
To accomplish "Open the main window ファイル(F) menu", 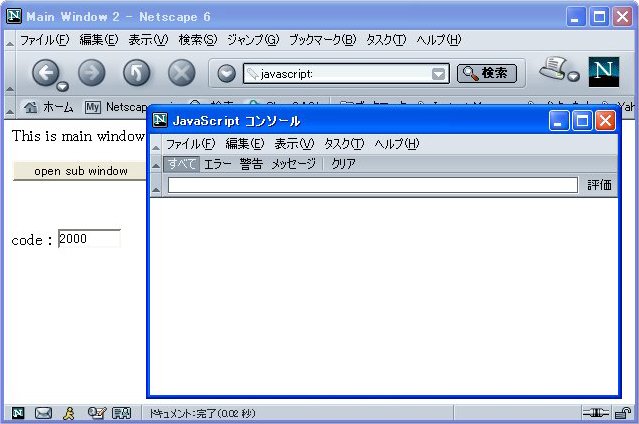I will coord(45,40).
